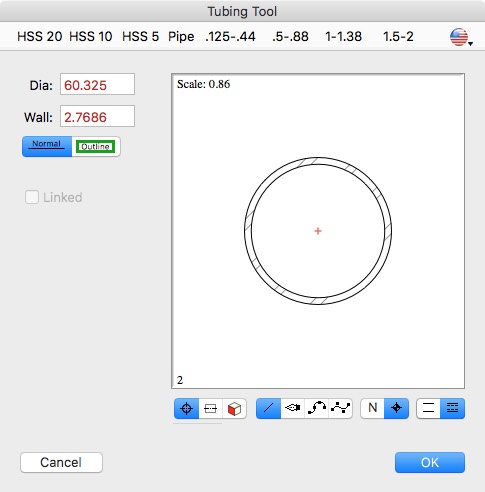Choose the side view rectangle icon
Image resolution: width=485 pixels, height=492 pixels.
(210, 408)
